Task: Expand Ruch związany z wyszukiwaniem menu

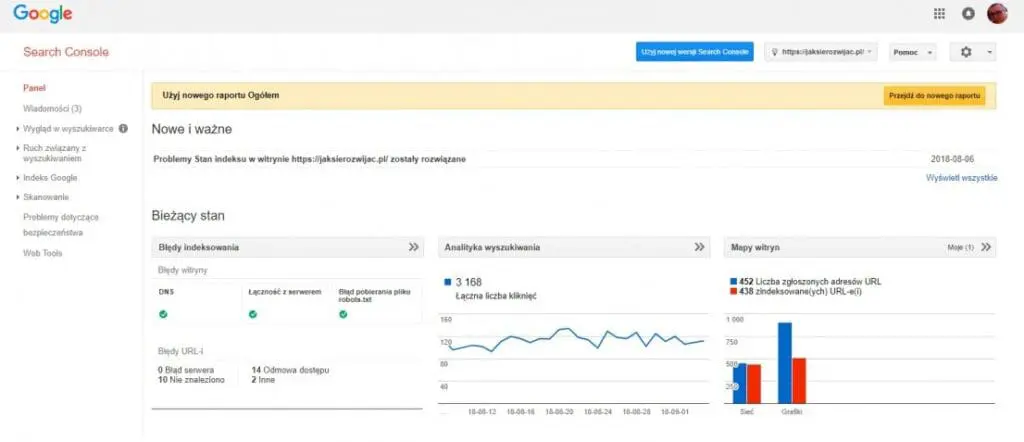Action: (x=54, y=153)
